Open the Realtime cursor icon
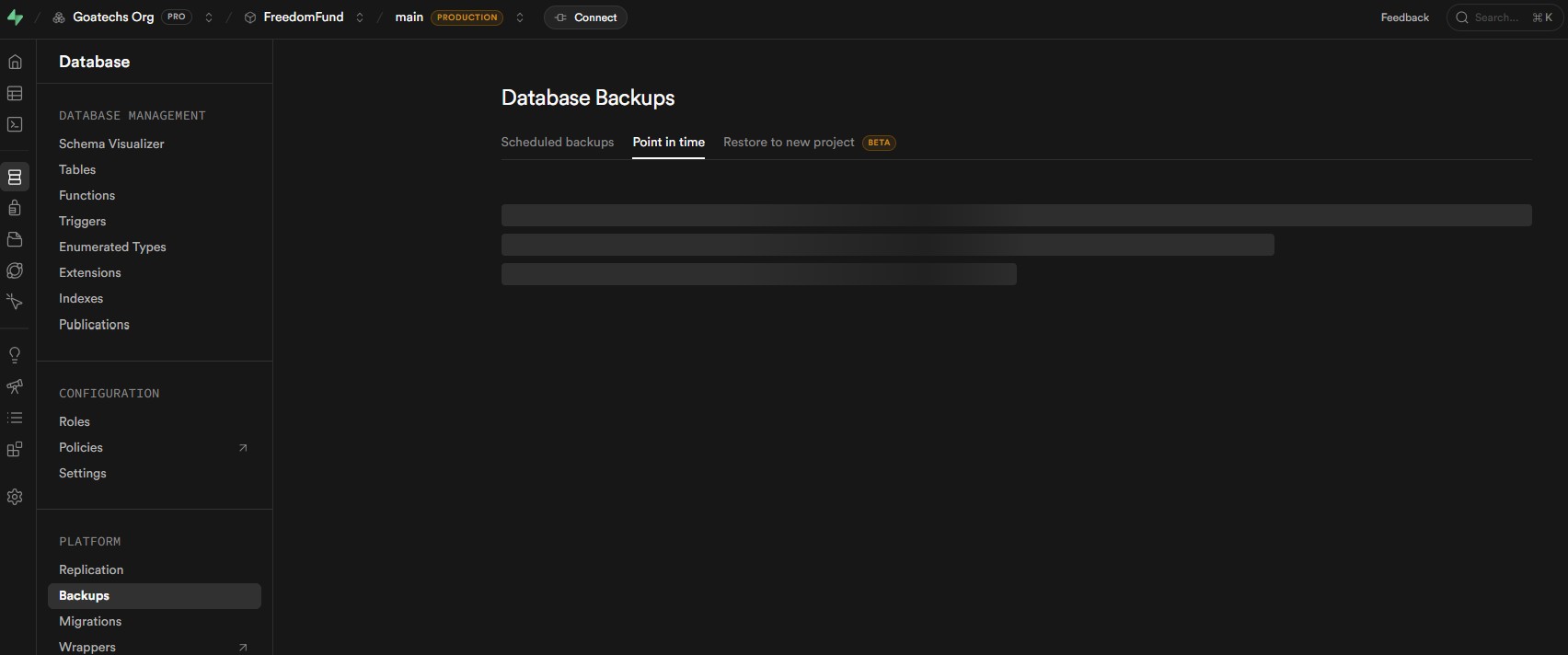The height and width of the screenshot is (655, 1568). (x=15, y=302)
